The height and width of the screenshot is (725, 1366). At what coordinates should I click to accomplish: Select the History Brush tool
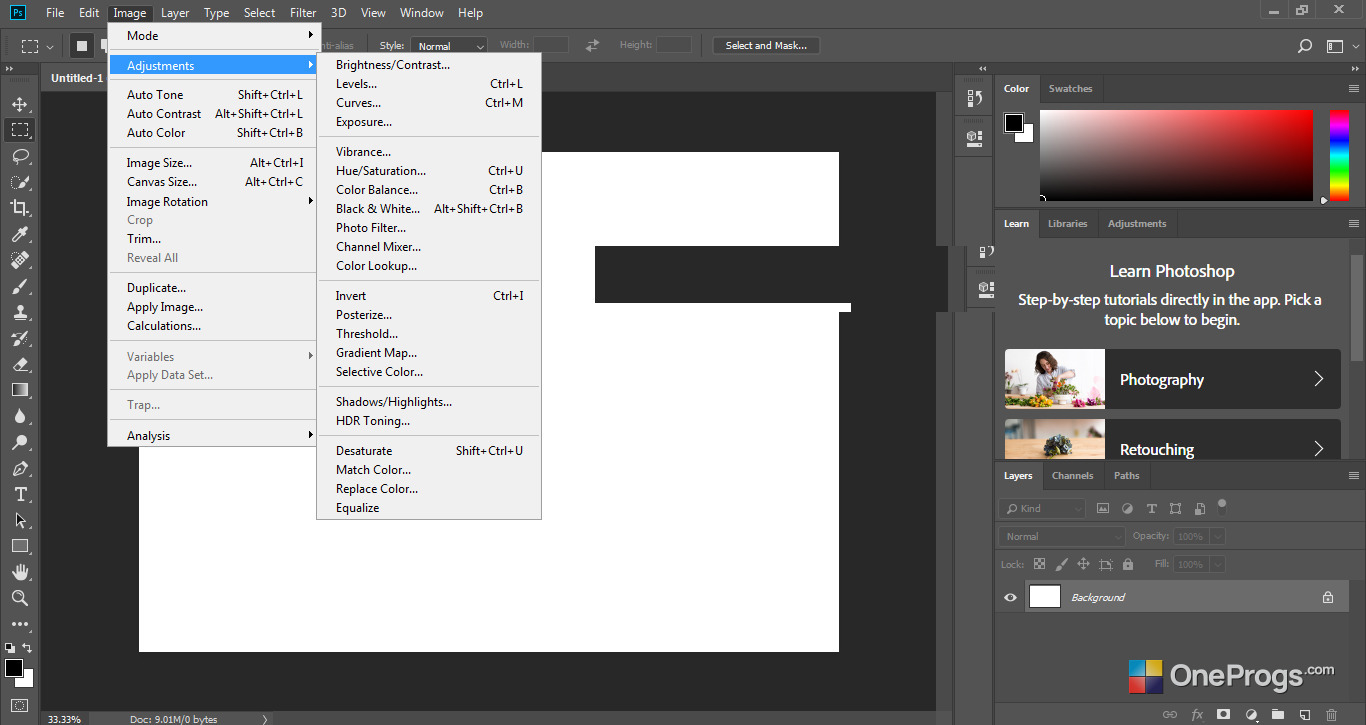20,338
